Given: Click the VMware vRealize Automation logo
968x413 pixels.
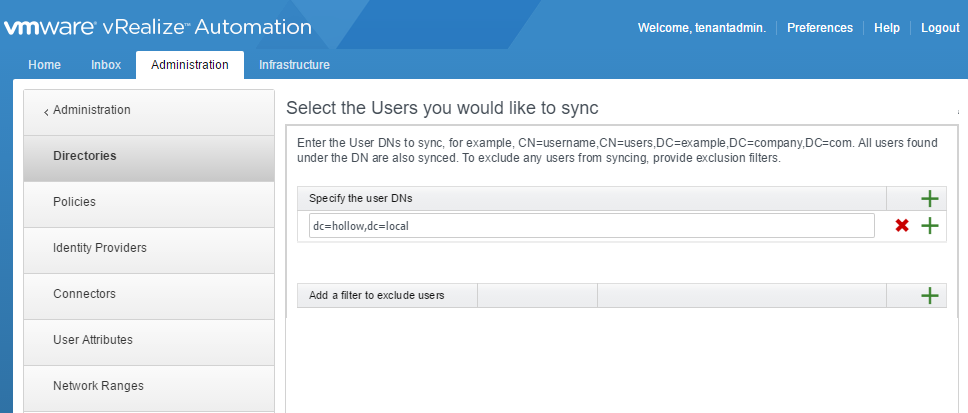Looking at the screenshot, I should coord(157,27).
